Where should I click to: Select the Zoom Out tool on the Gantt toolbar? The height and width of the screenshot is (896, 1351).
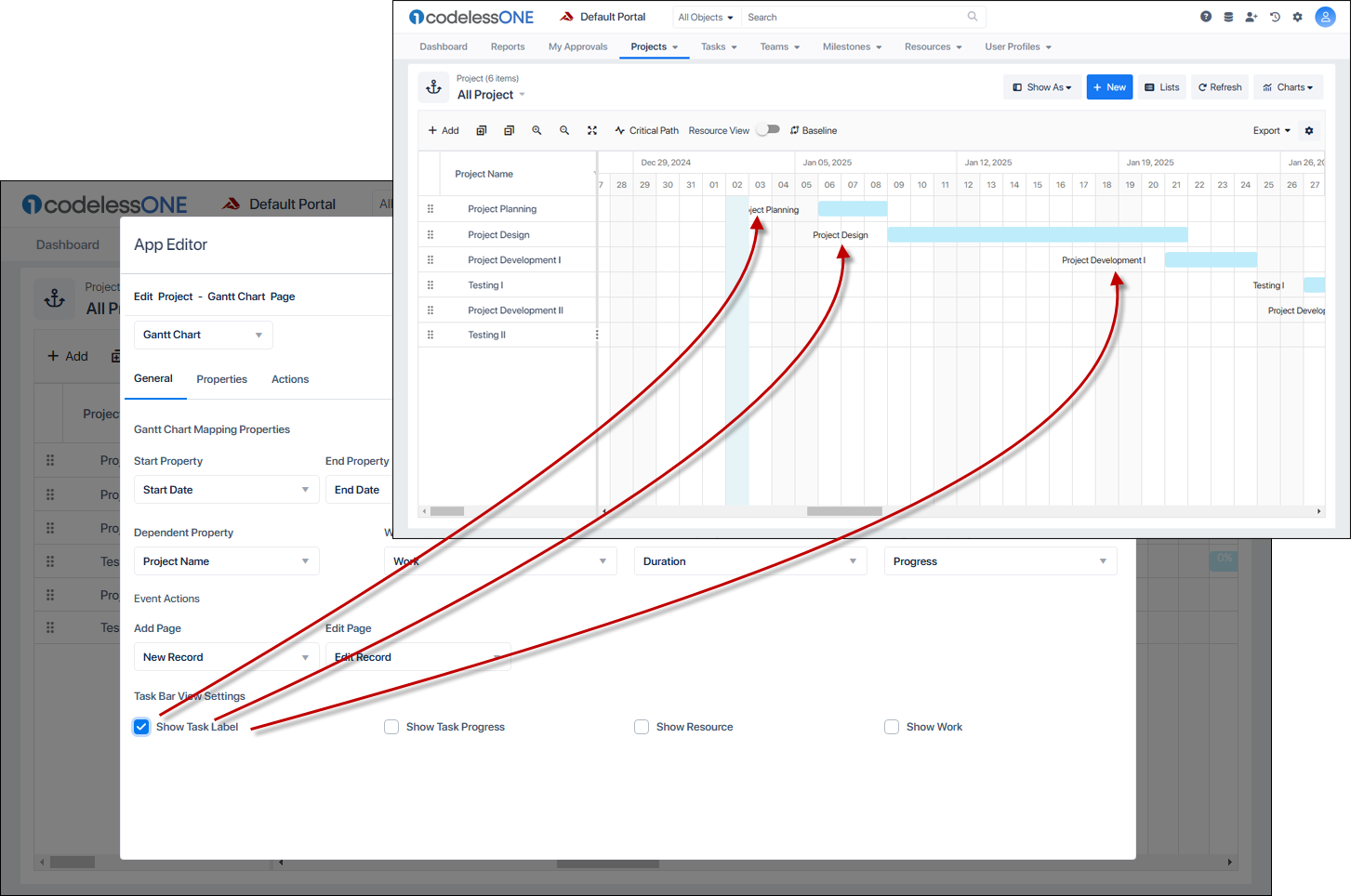[x=564, y=130]
